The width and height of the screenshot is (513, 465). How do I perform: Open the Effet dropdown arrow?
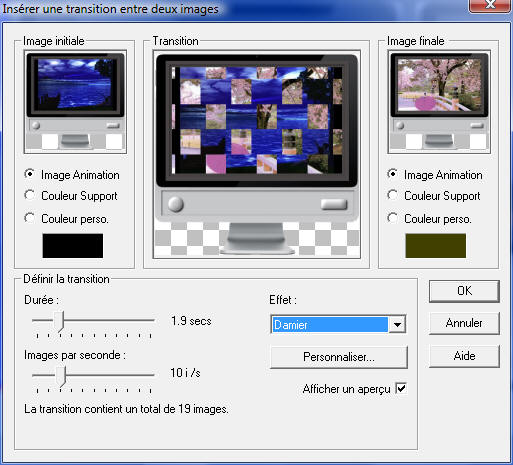(x=397, y=324)
